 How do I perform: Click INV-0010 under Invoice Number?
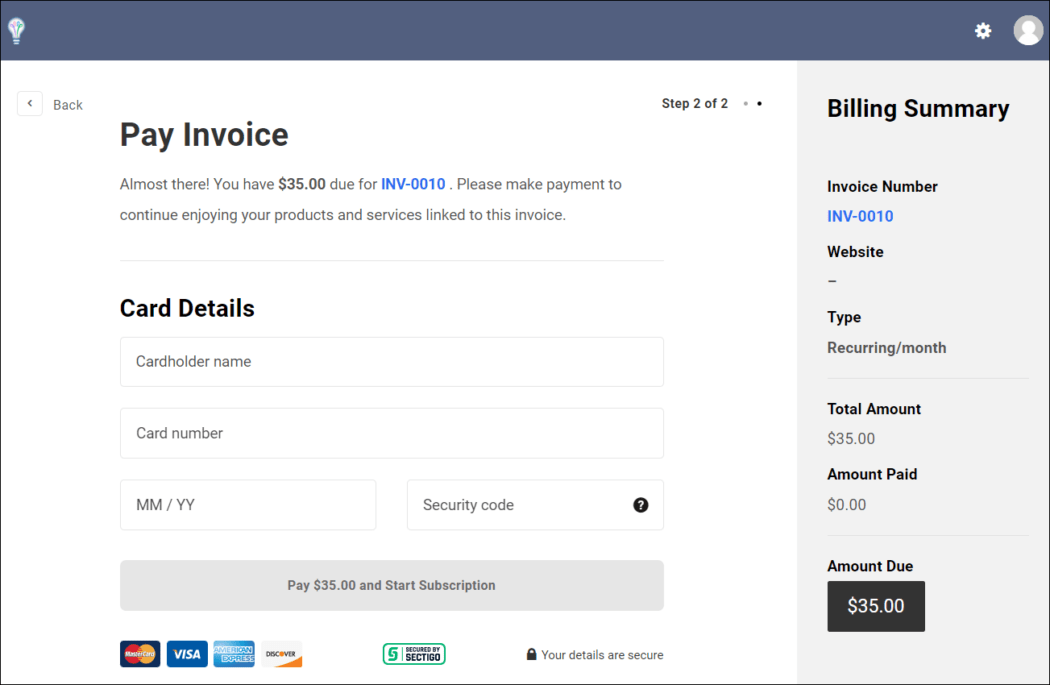860,216
